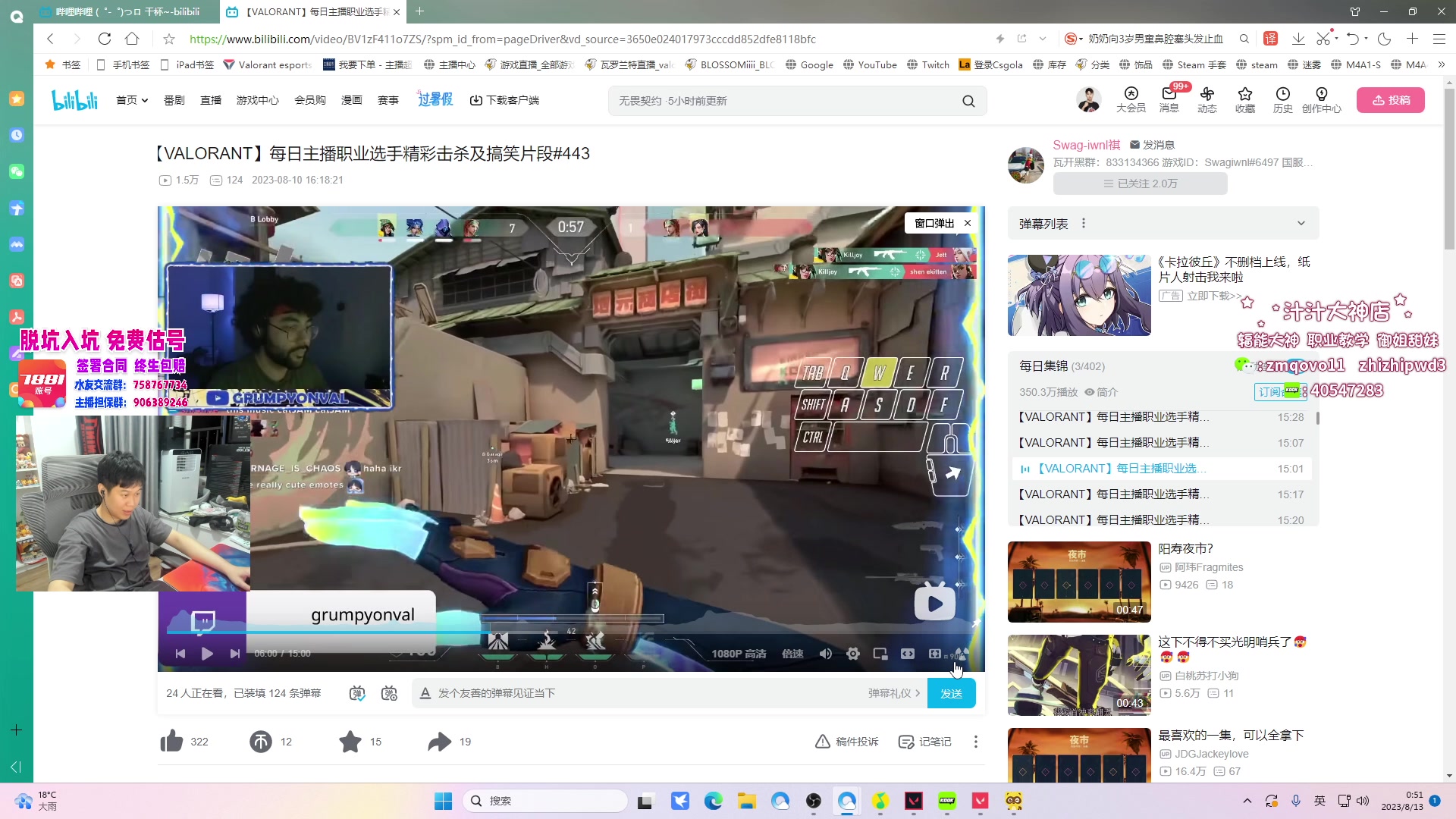The height and width of the screenshot is (819, 1456).
Task: Mute the video volume
Action: click(826, 654)
